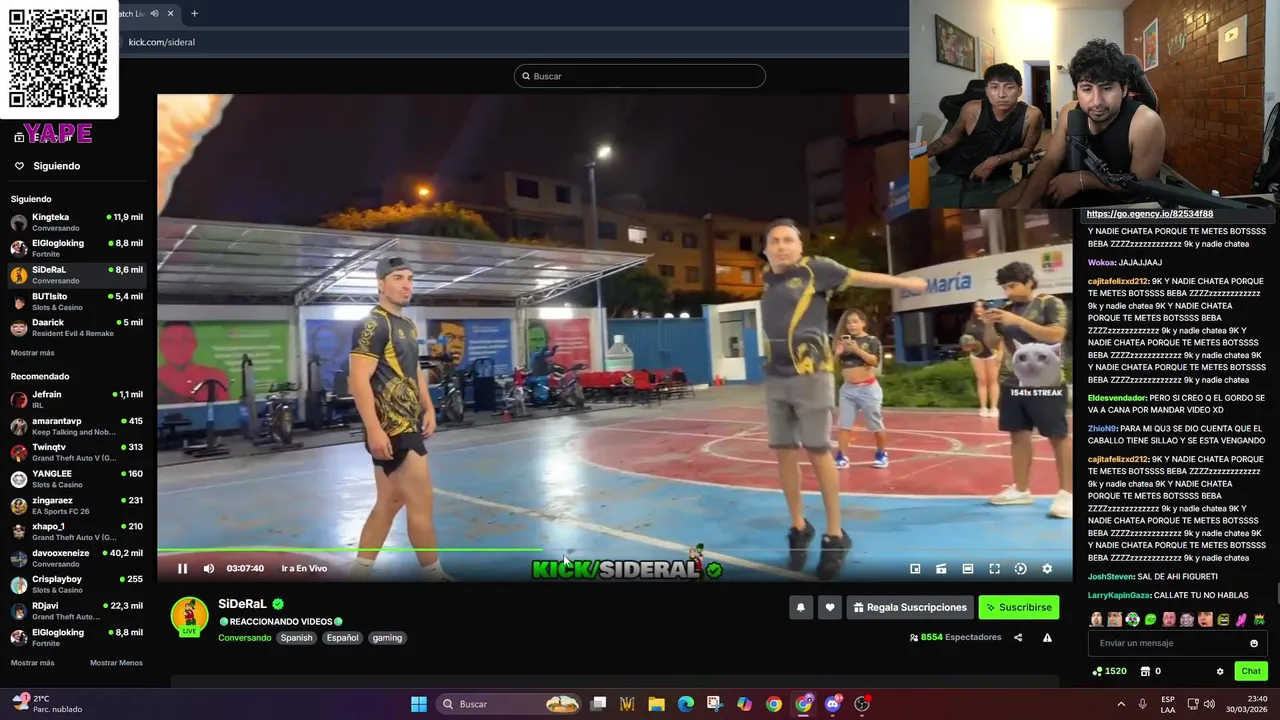Open Kingteka channel in sidebar
The width and height of the screenshot is (1280, 720).
77,222
